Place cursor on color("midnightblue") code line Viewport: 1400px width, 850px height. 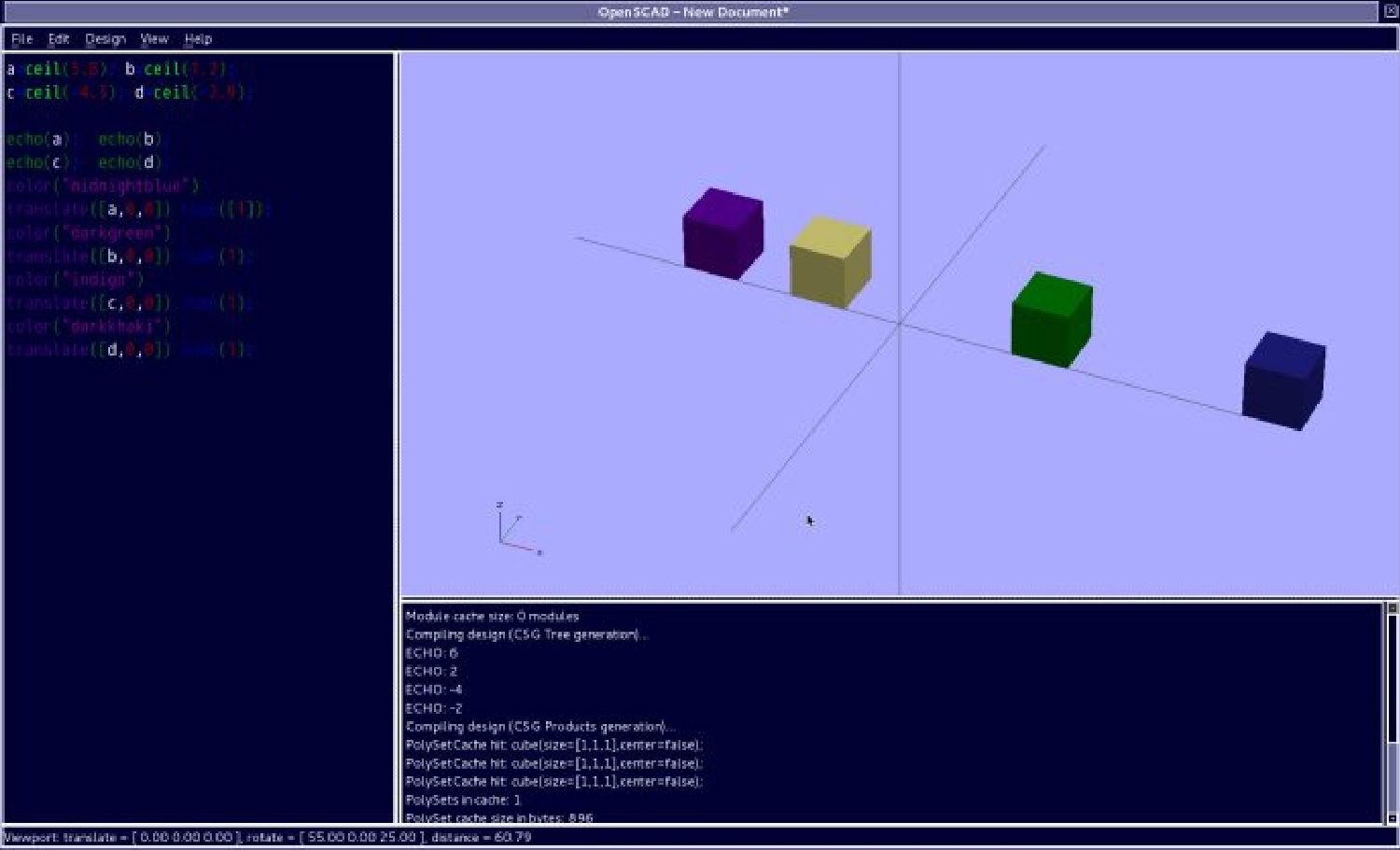pyautogui.click(x=103, y=186)
